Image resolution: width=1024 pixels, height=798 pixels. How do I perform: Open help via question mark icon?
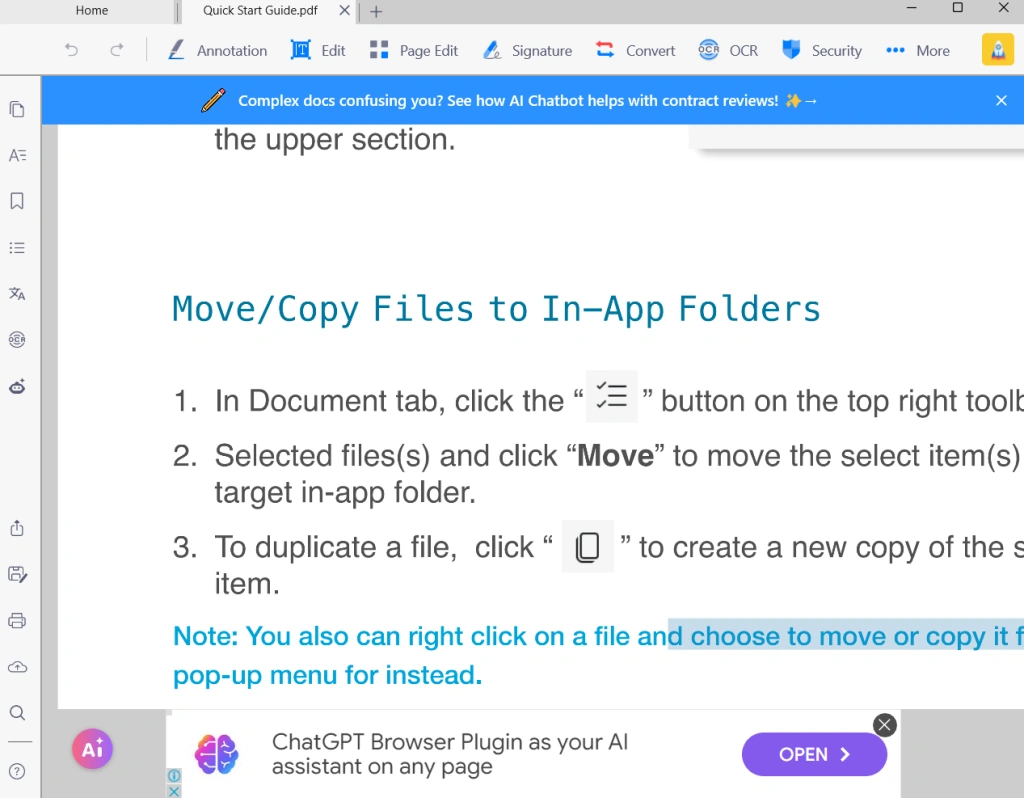coord(17,771)
